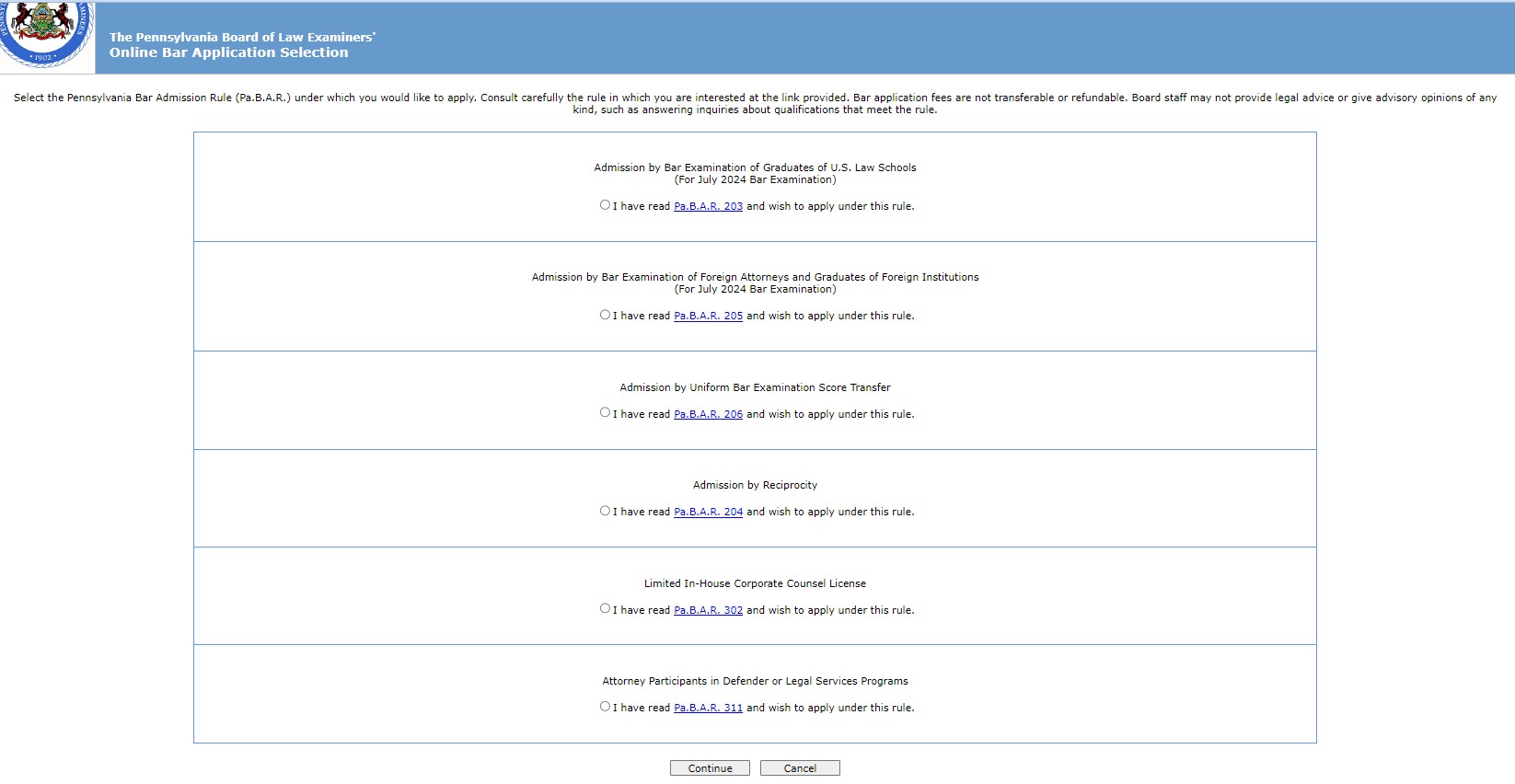
Task: Select the Pa.B.A.R. 206 UBE Score Transfer radio button
Action: 605,413
